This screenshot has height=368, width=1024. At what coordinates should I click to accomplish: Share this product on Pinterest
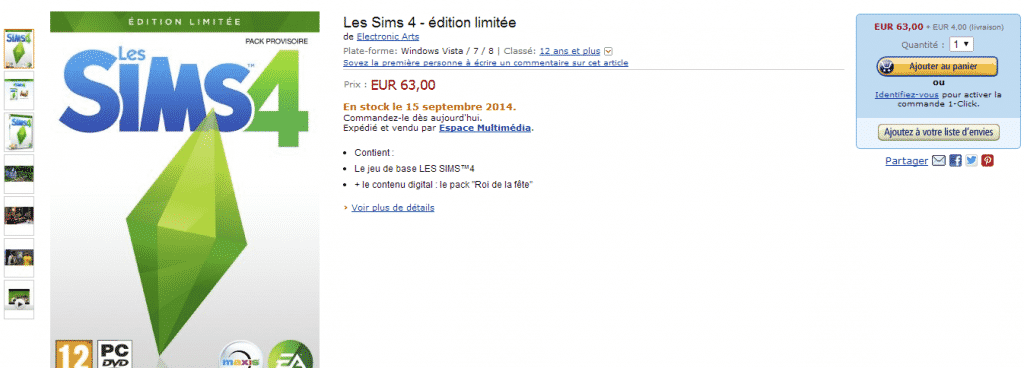coord(987,161)
